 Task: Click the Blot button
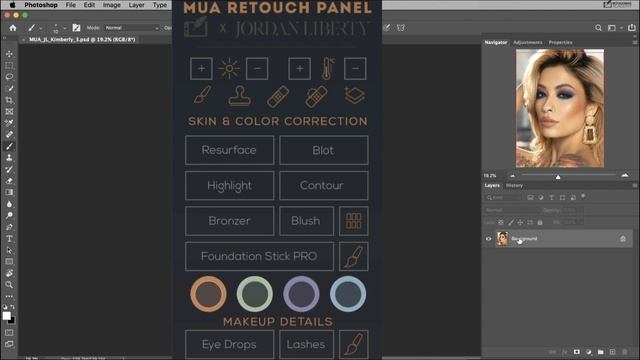coord(324,150)
